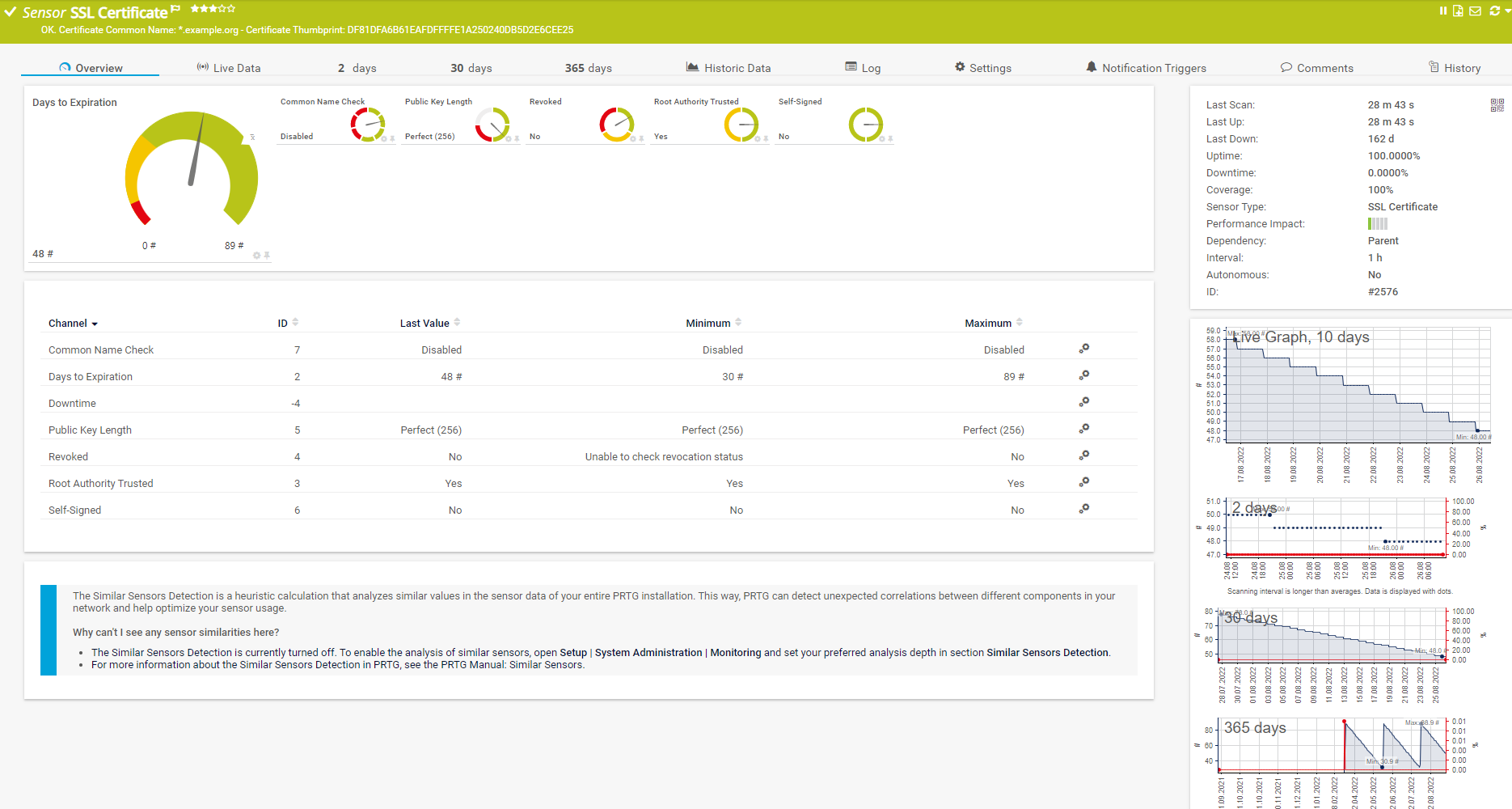This screenshot has height=809, width=1512.
Task: Pause the SSL Certificate sensor
Action: pos(1442,11)
